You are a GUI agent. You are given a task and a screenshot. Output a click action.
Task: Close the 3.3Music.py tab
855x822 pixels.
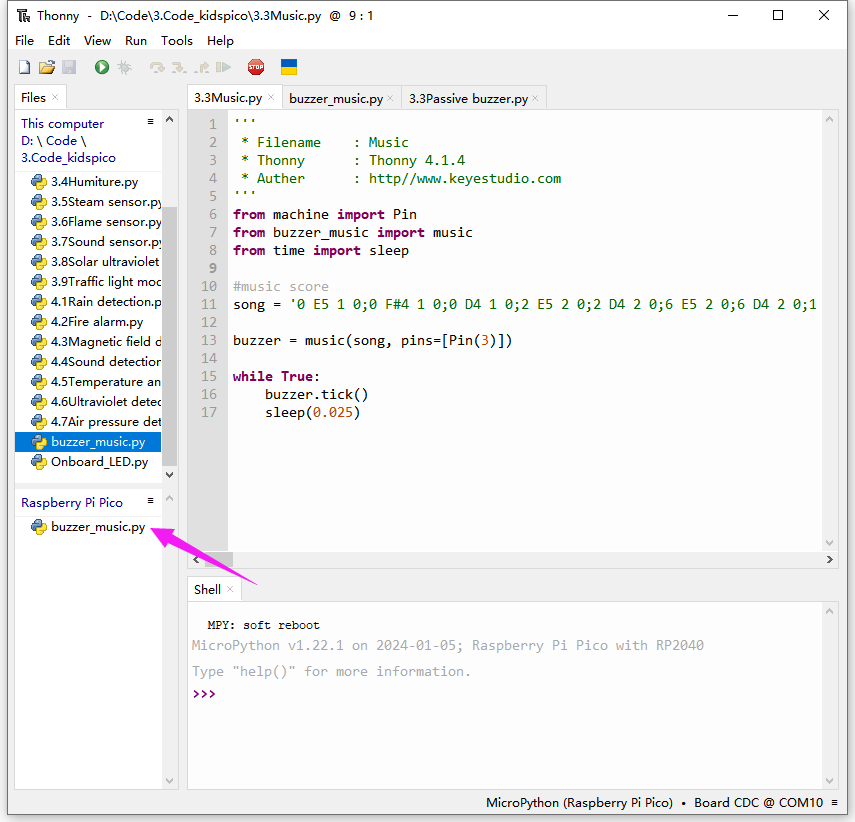[271, 97]
